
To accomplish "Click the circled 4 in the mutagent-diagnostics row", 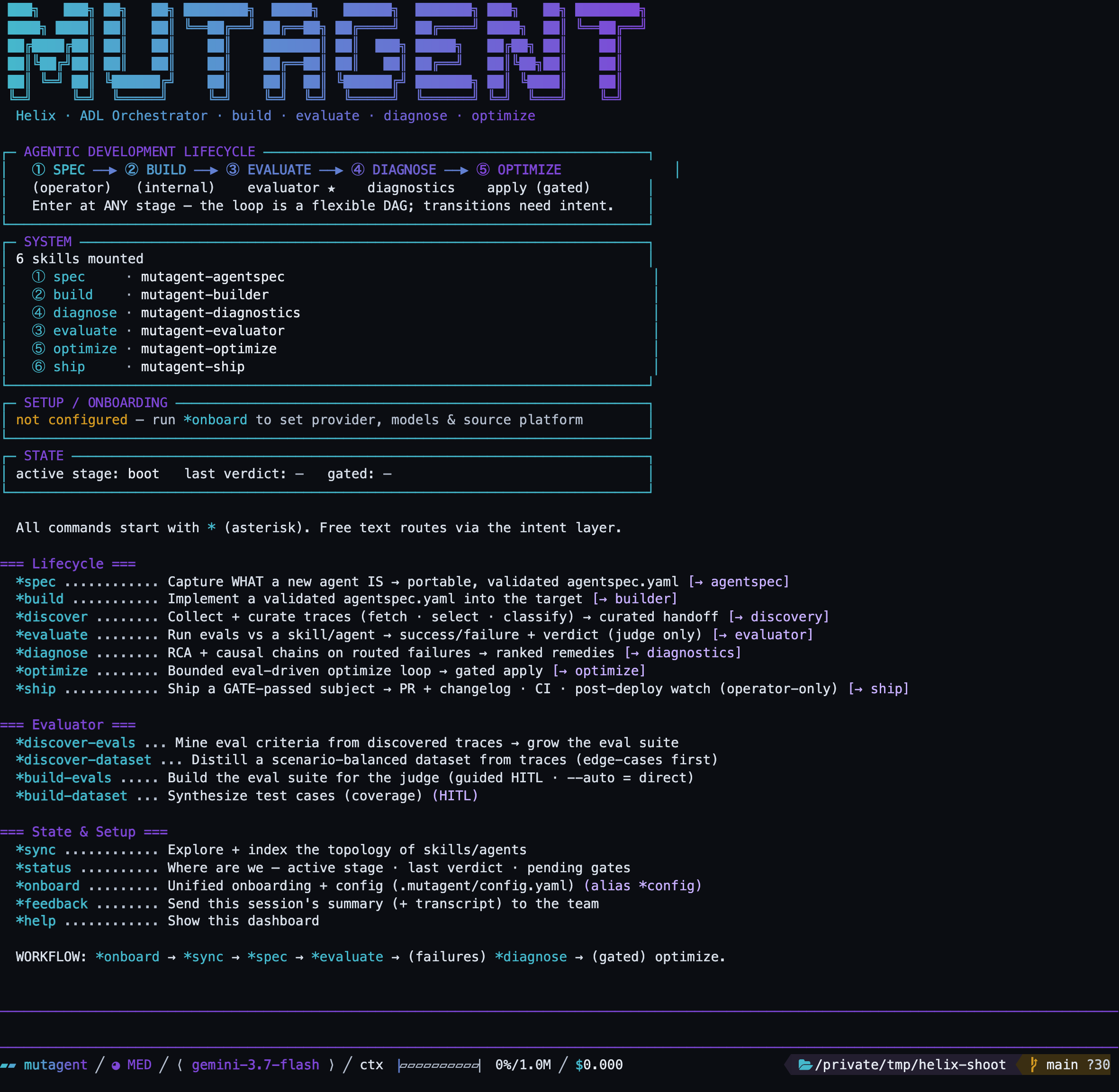I will tap(38, 313).
